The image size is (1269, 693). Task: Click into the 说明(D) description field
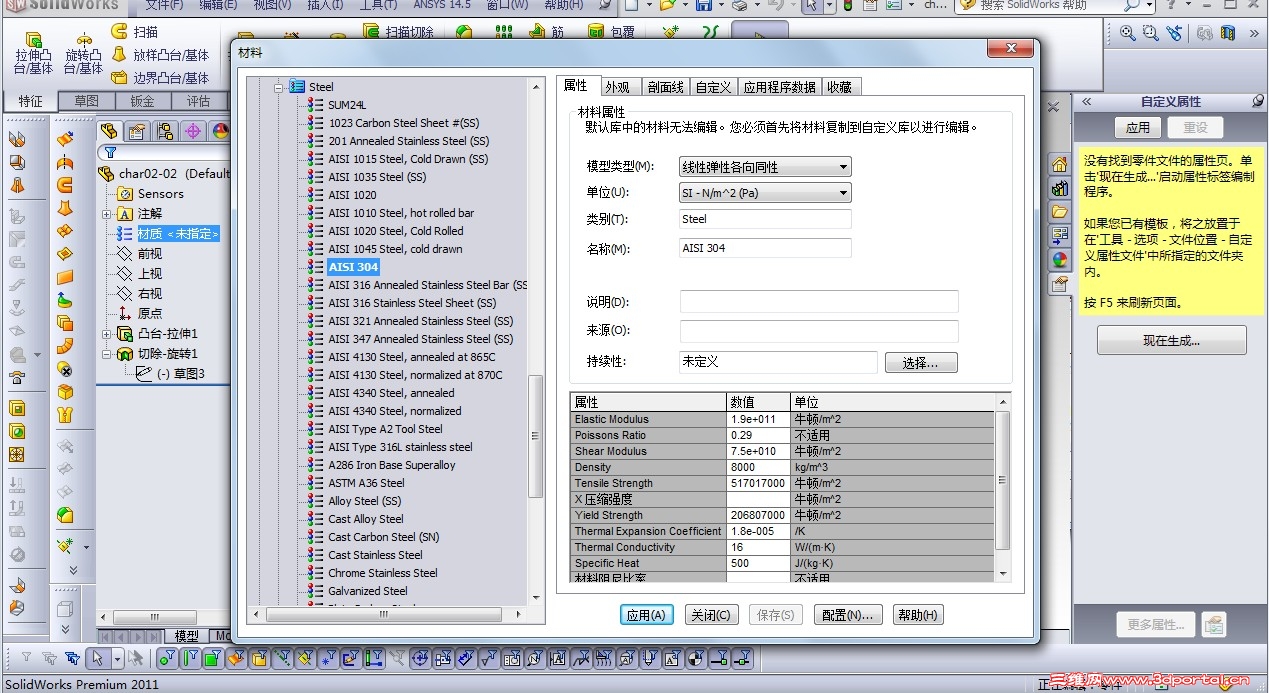(819, 302)
